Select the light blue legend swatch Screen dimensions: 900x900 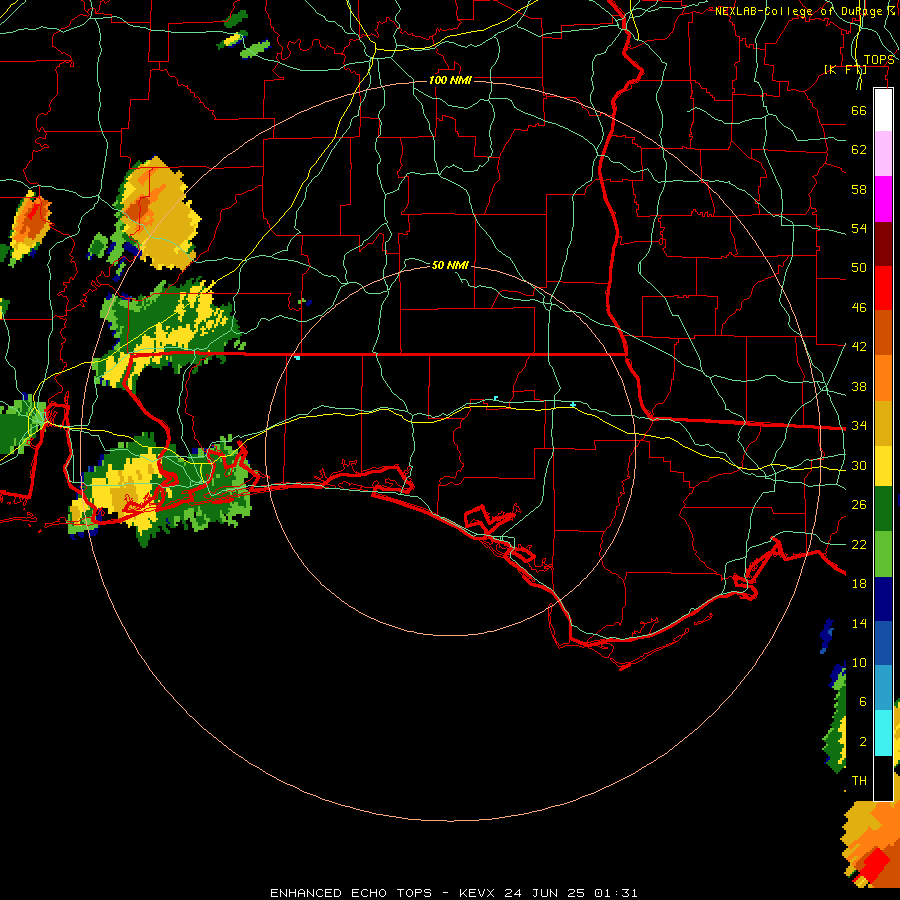tap(883, 688)
